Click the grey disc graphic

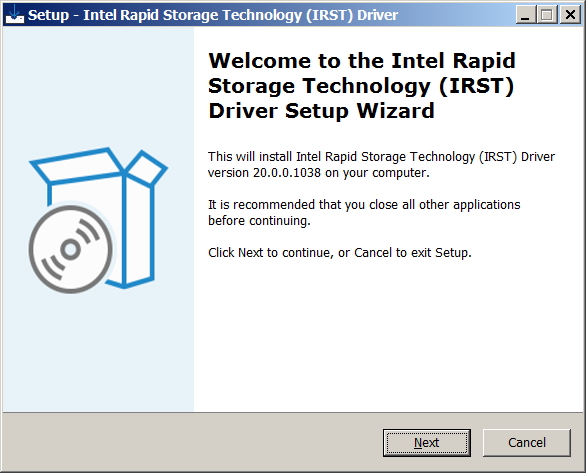point(71,249)
